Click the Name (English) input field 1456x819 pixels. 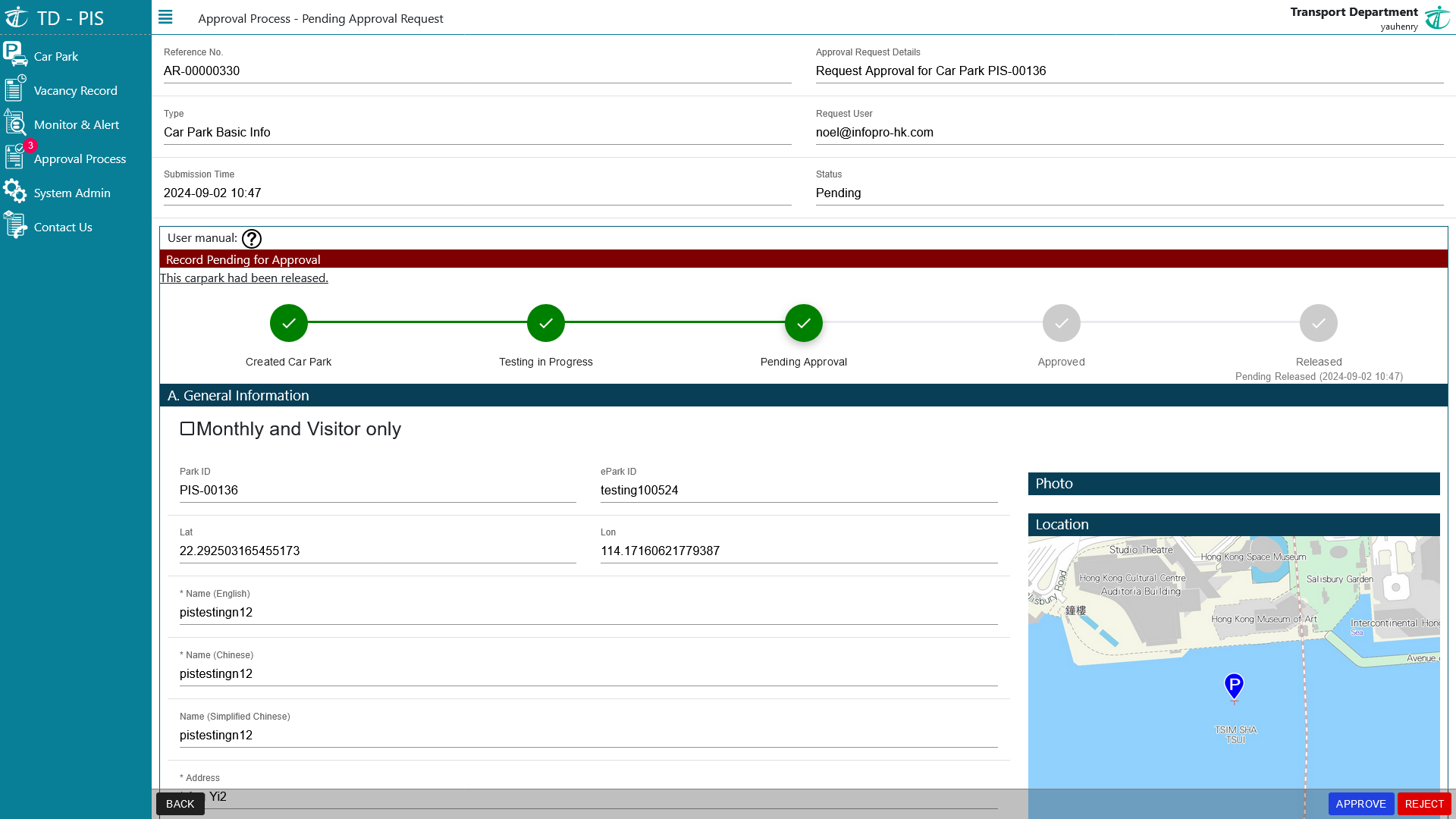tap(588, 612)
